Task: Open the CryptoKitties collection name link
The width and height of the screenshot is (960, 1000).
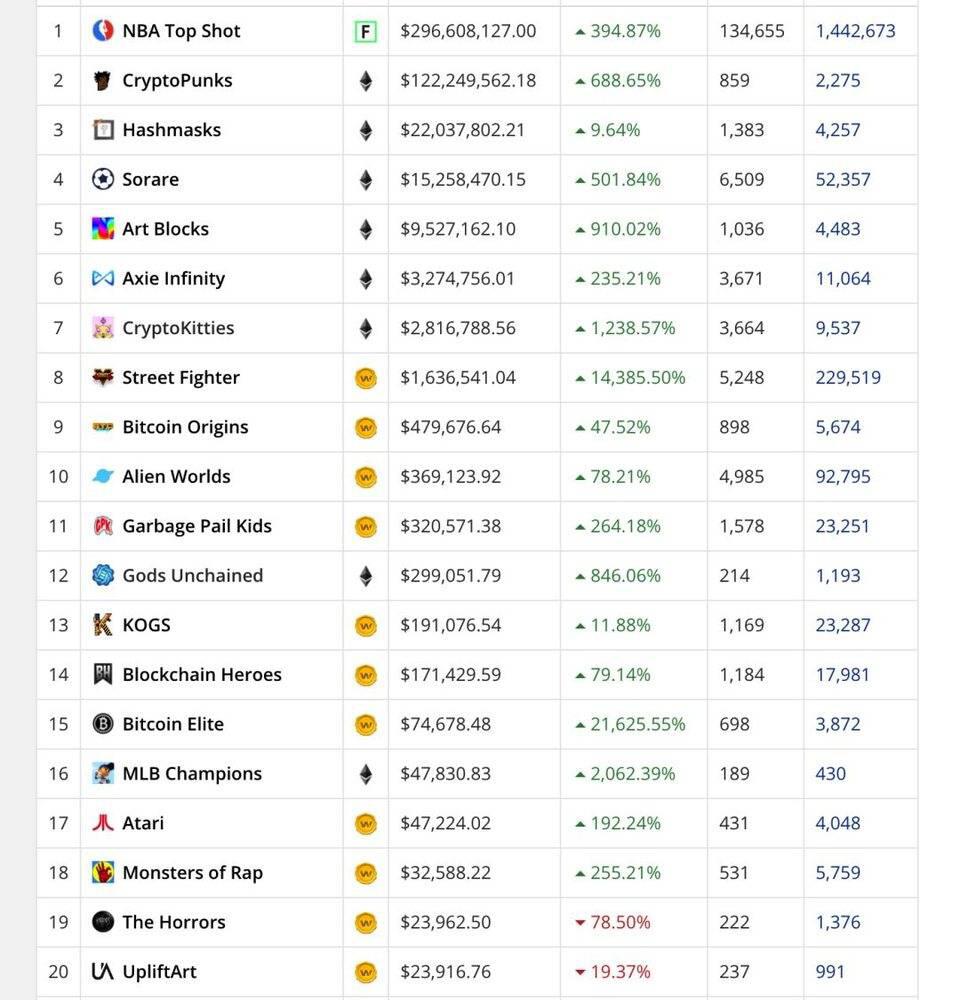Action: pos(179,328)
